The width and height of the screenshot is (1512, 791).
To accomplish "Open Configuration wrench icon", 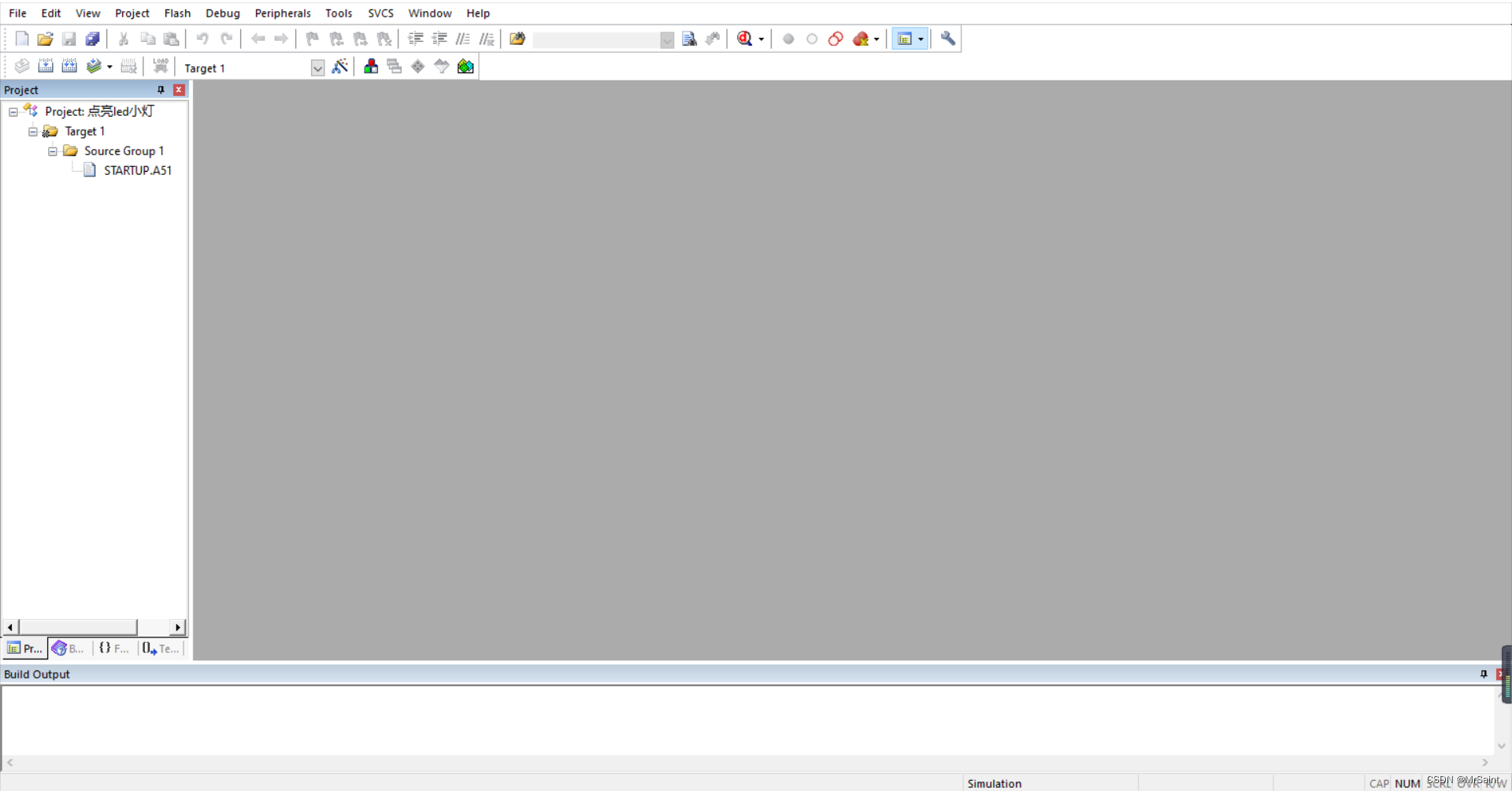I will 948,39.
